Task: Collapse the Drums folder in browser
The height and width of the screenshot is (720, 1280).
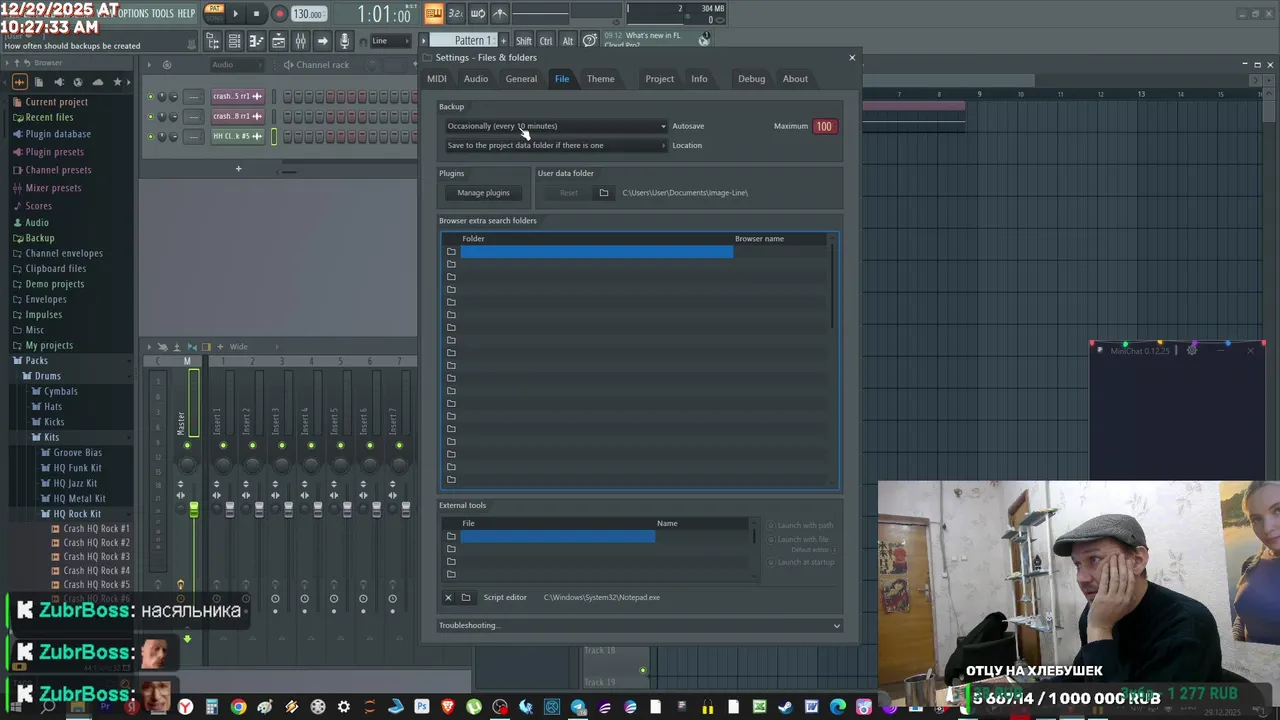Action: pos(47,376)
